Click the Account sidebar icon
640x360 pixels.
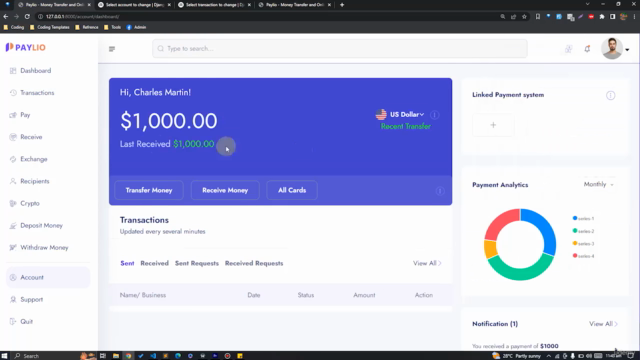[x=13, y=278]
